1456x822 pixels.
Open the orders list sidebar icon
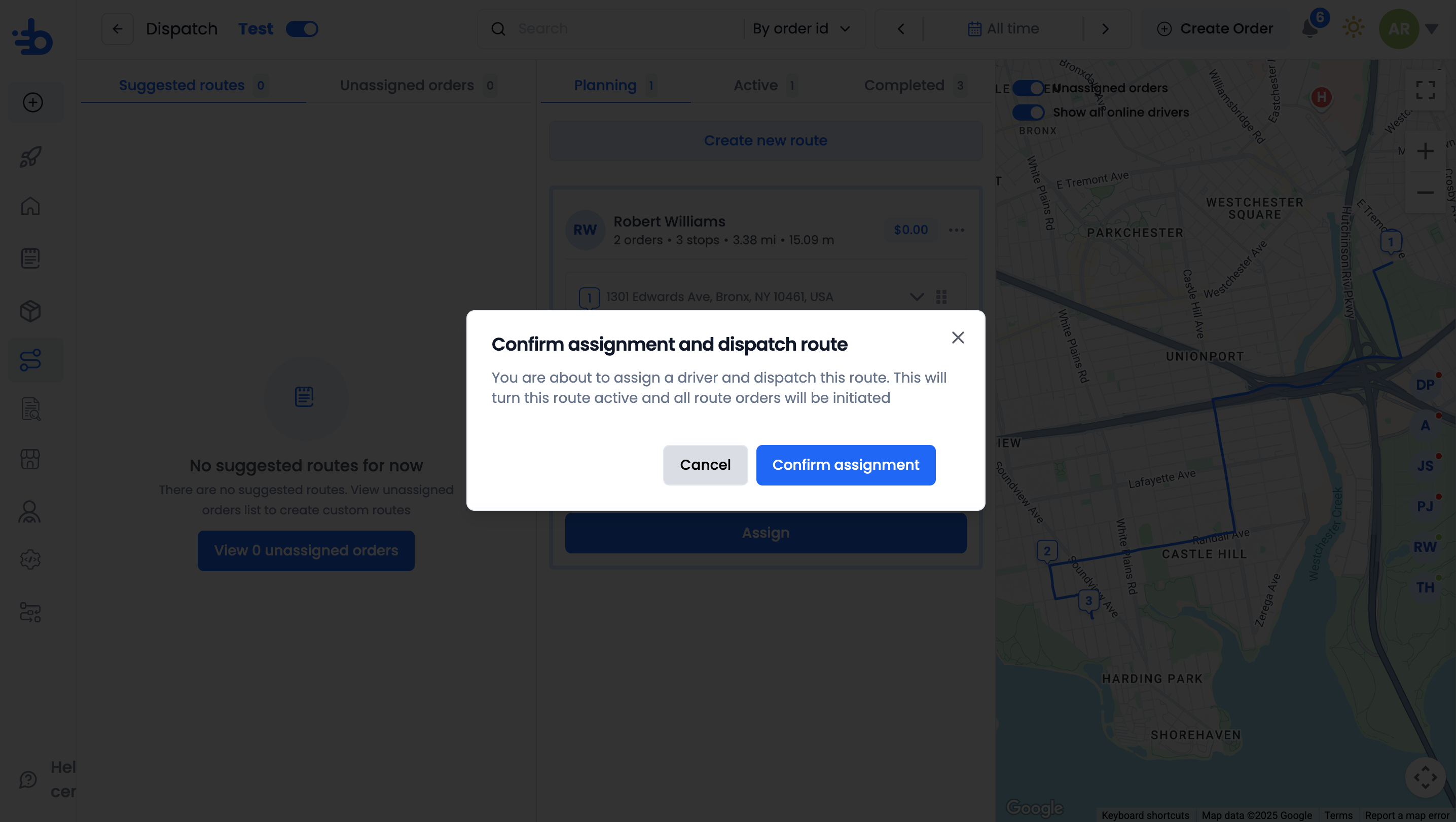30,258
